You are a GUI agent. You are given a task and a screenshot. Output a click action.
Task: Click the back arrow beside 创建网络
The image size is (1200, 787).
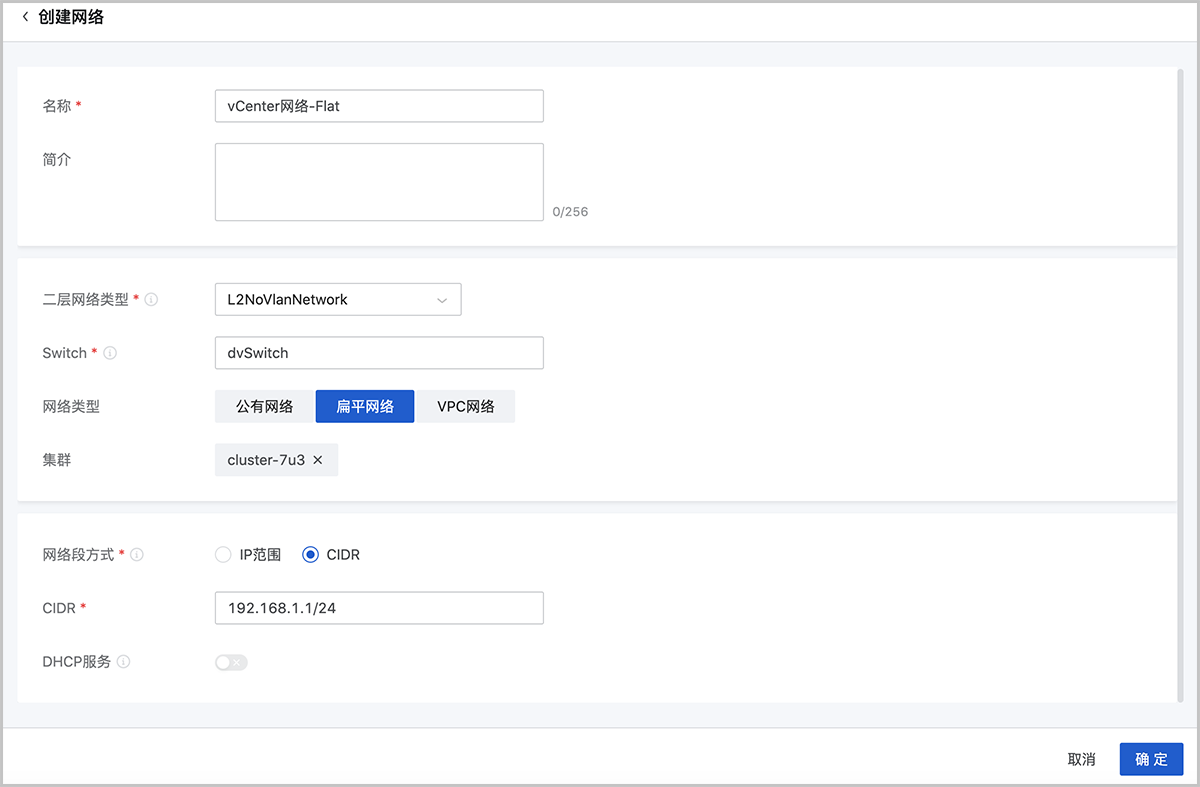(x=25, y=17)
